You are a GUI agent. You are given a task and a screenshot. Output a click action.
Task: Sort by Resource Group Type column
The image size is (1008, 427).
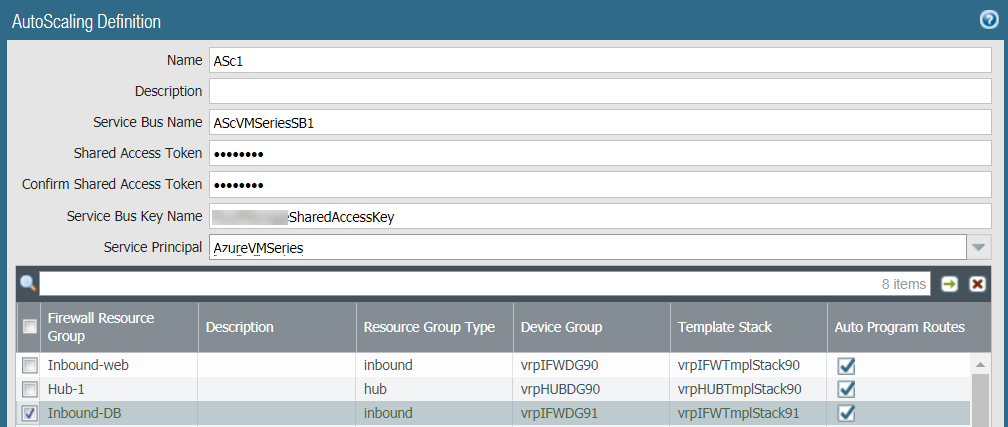[434, 327]
